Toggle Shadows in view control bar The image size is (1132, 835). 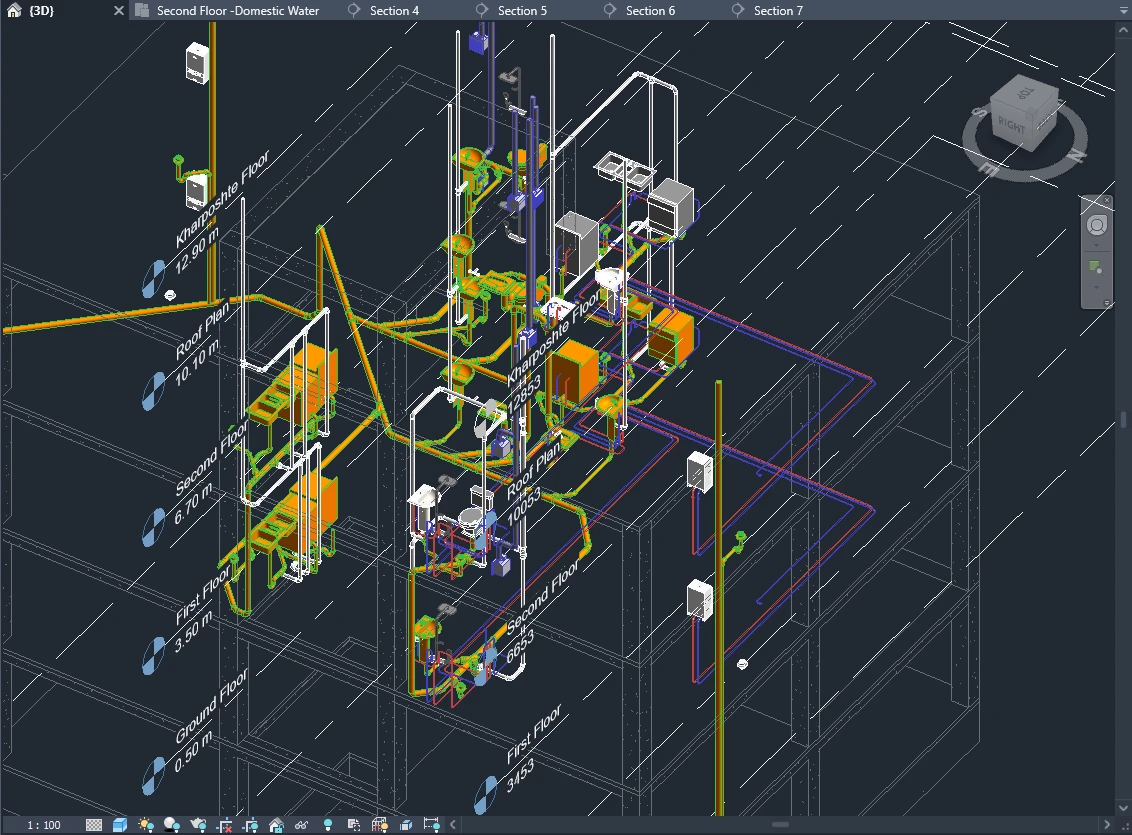[172, 825]
